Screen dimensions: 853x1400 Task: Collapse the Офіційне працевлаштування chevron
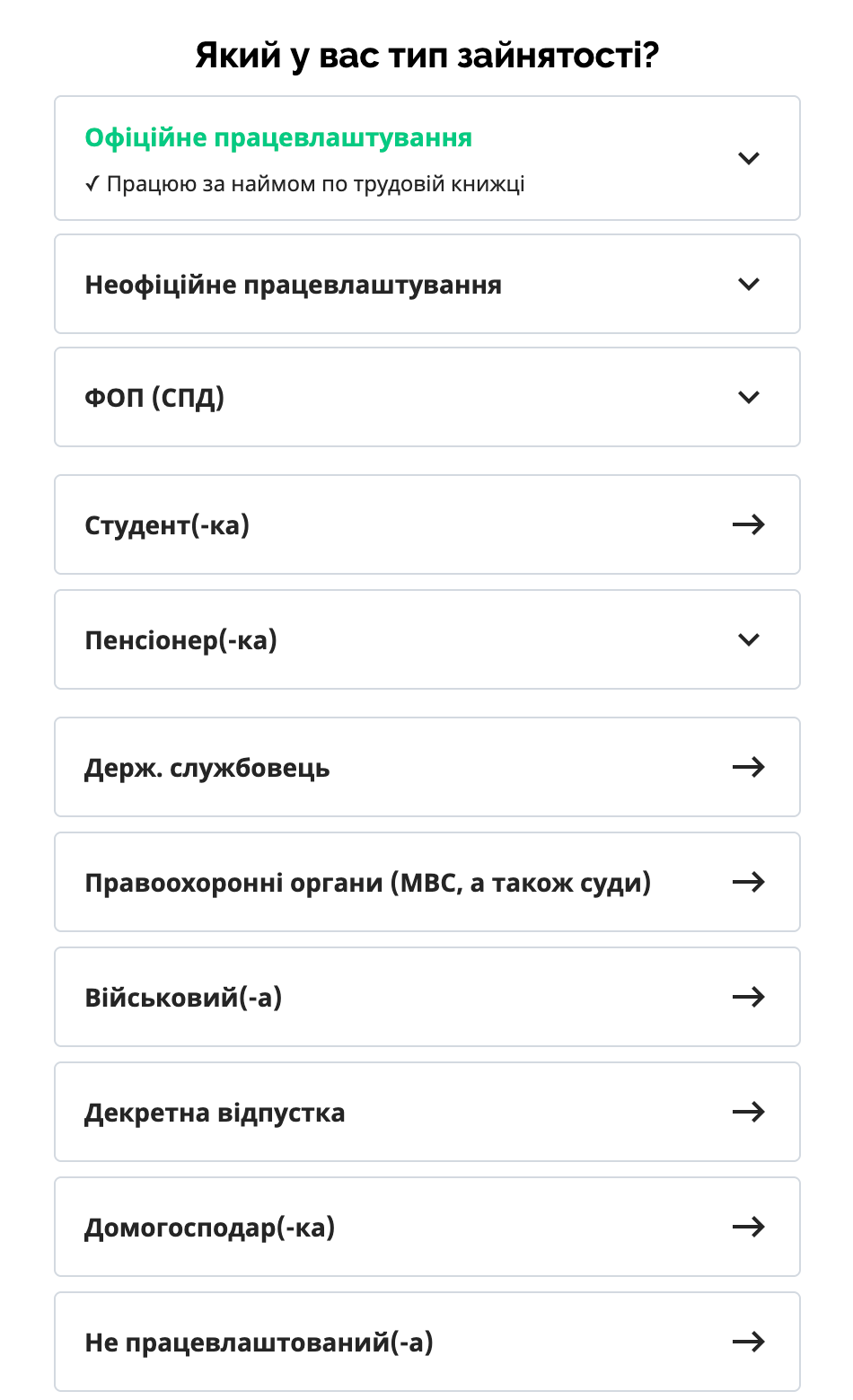(x=748, y=158)
